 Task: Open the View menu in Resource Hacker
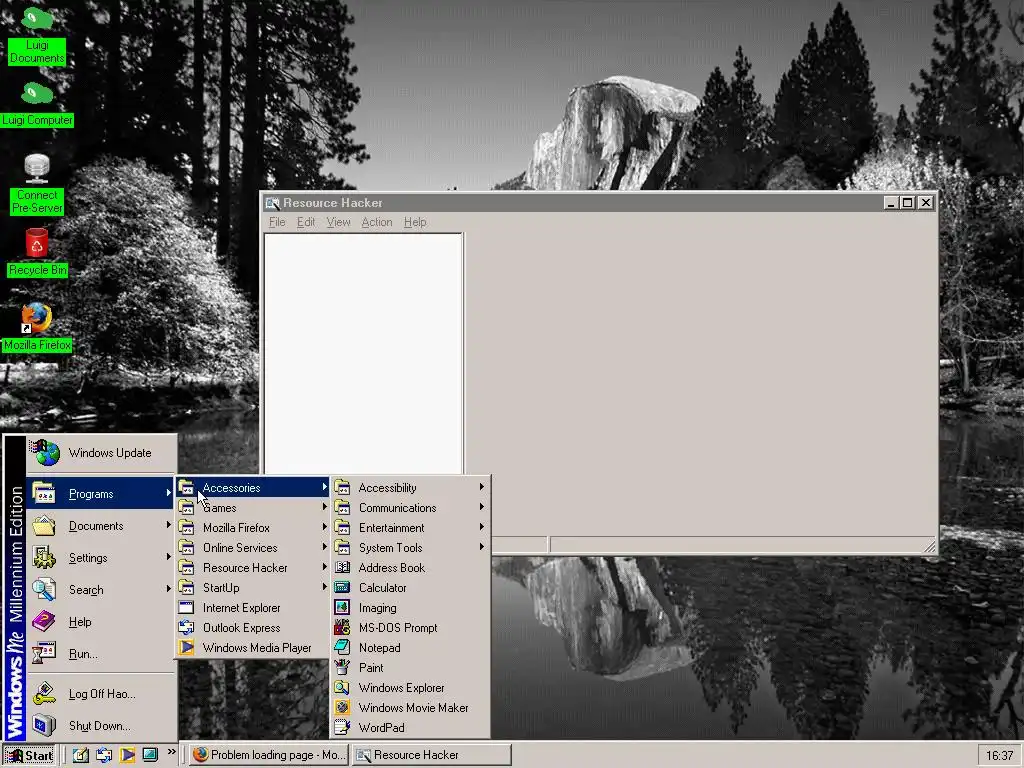[x=338, y=222]
